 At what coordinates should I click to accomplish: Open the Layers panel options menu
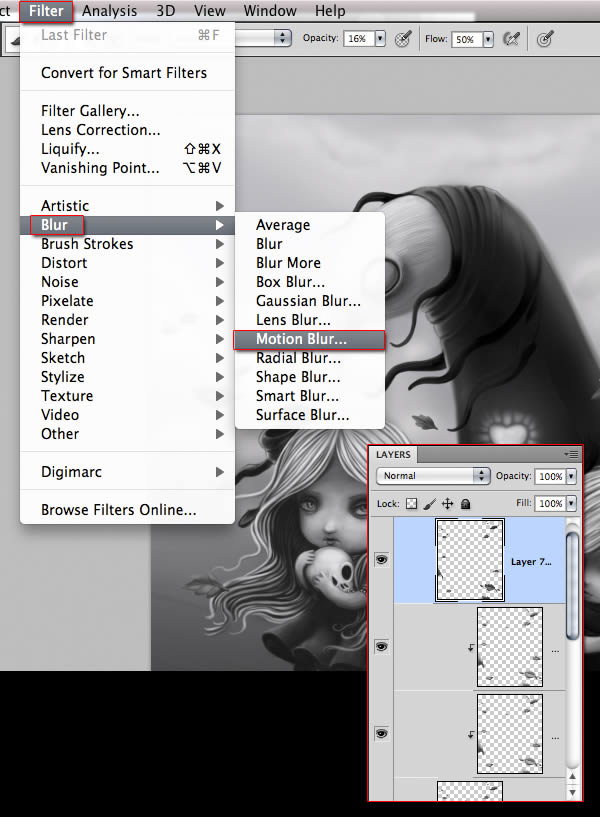click(571, 454)
